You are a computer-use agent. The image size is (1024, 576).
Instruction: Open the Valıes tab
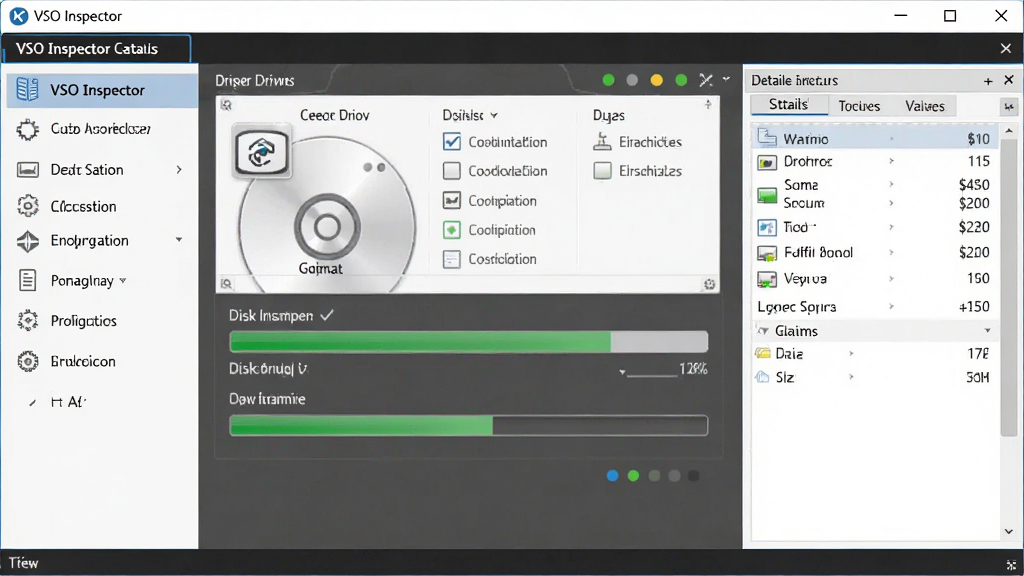(924, 106)
